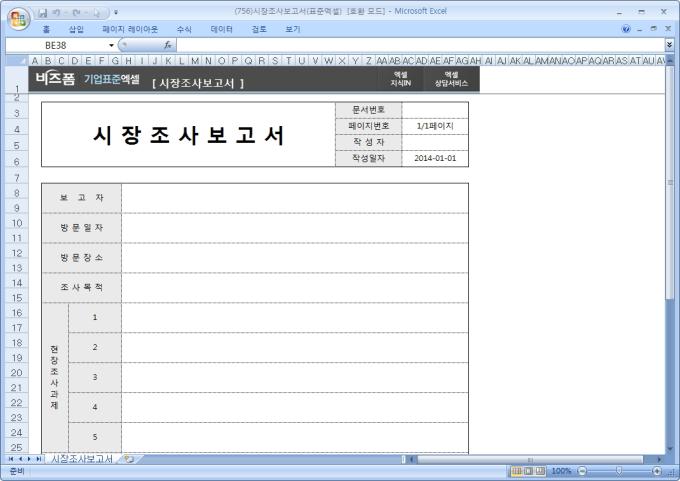Click the 조사목적 label cell
680x481 pixels.
click(82, 288)
